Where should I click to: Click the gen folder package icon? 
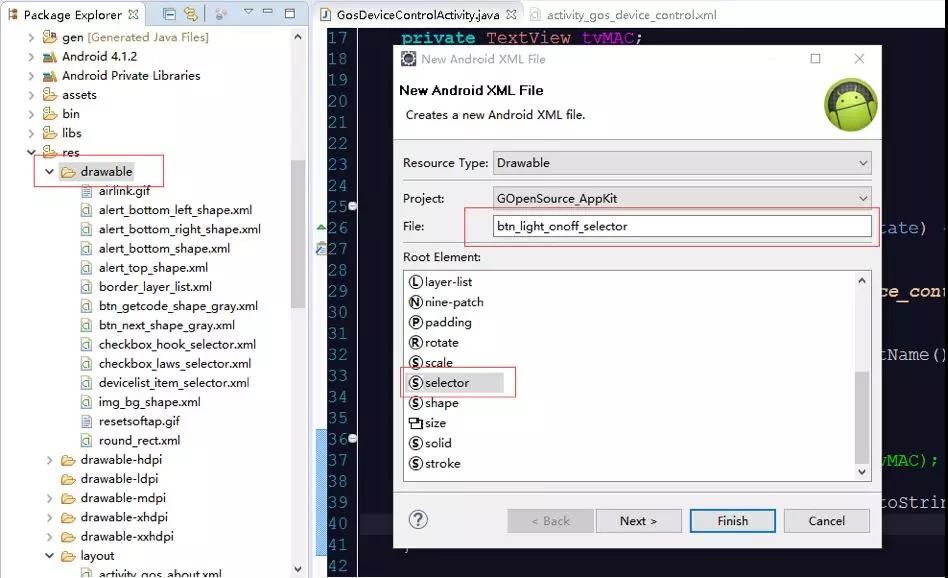click(x=50, y=37)
